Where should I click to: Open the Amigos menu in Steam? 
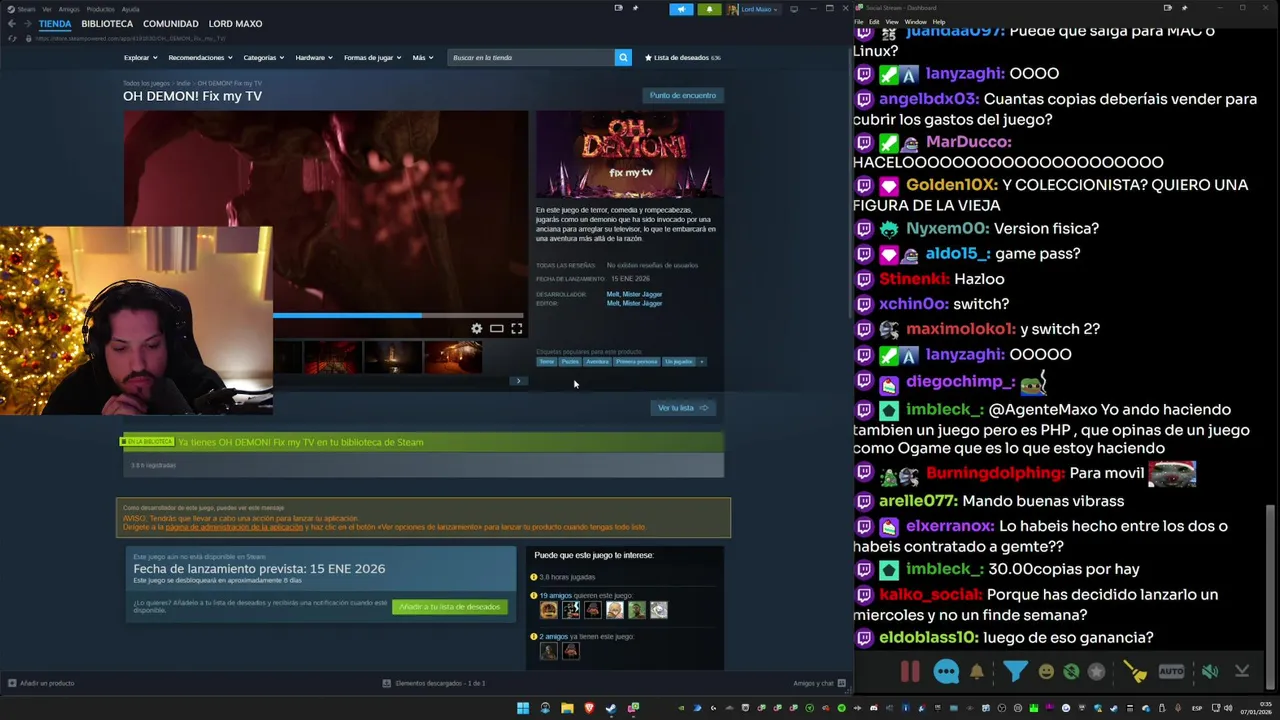tap(69, 9)
